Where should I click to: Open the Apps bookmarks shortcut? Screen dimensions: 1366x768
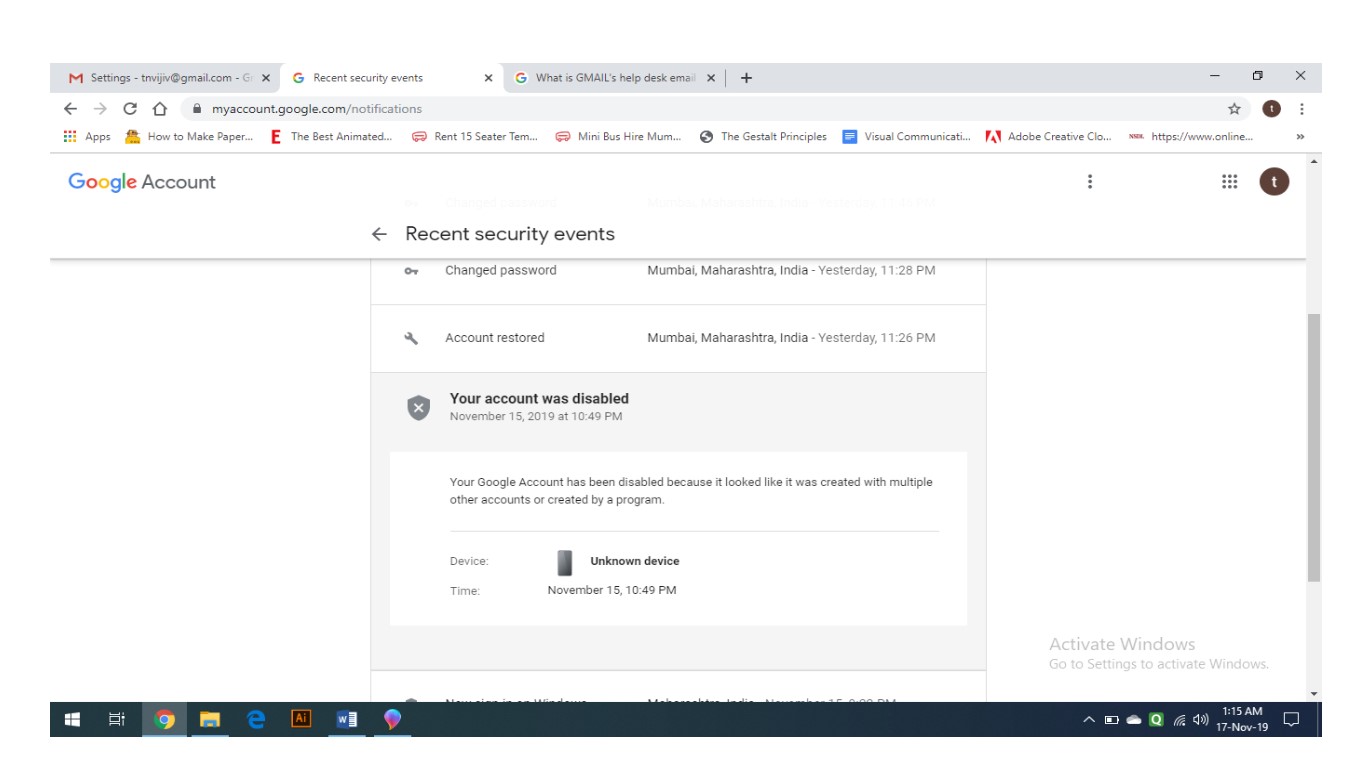tap(87, 137)
